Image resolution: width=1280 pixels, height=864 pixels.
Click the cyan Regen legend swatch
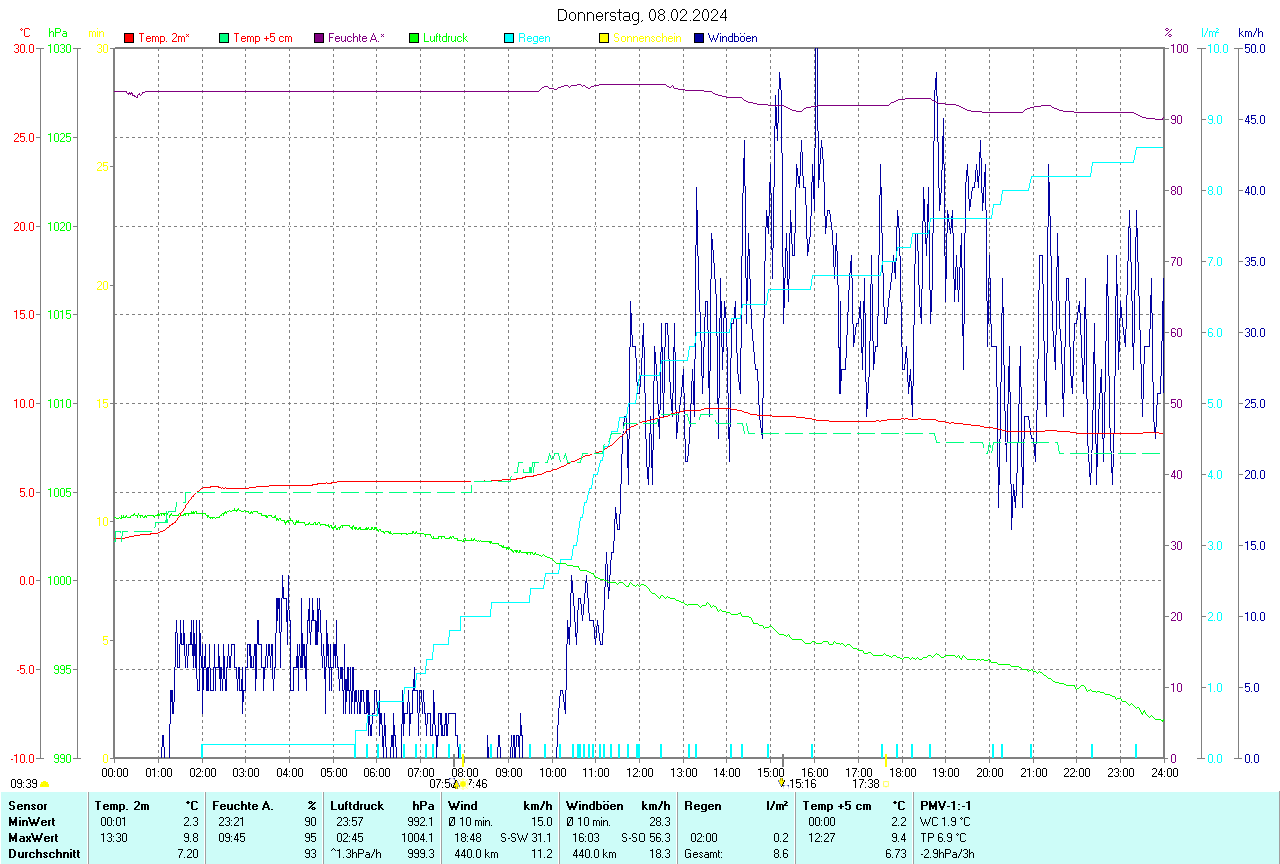pyautogui.click(x=509, y=38)
